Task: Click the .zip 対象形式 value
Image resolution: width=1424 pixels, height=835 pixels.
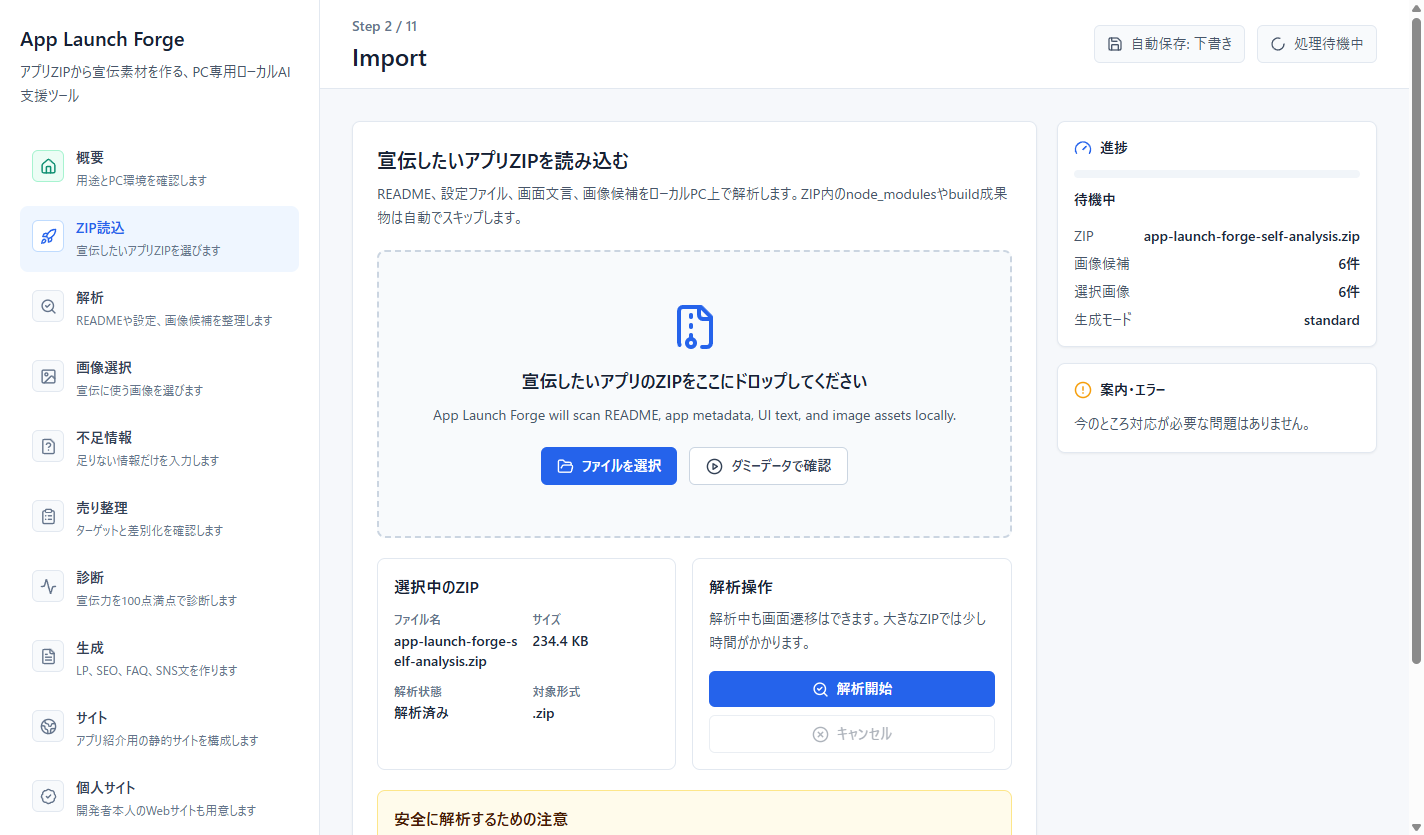Action: pos(543,713)
